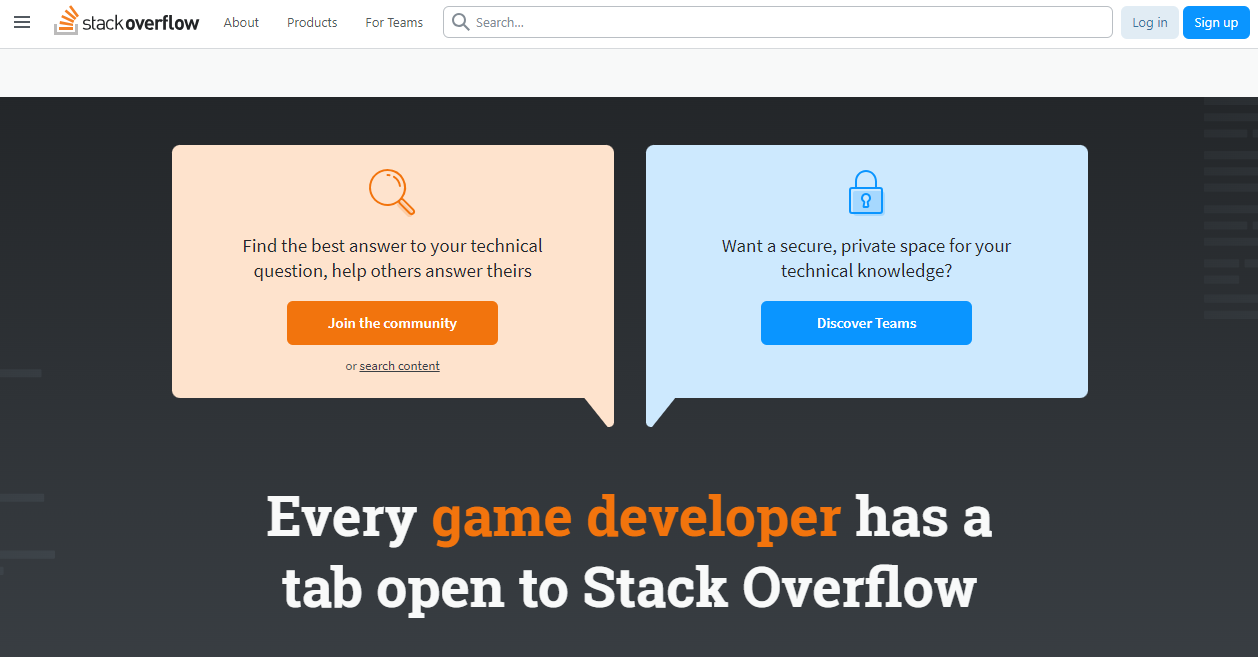Click the highlighted game developer text
This screenshot has height=657, width=1258.
(x=634, y=516)
